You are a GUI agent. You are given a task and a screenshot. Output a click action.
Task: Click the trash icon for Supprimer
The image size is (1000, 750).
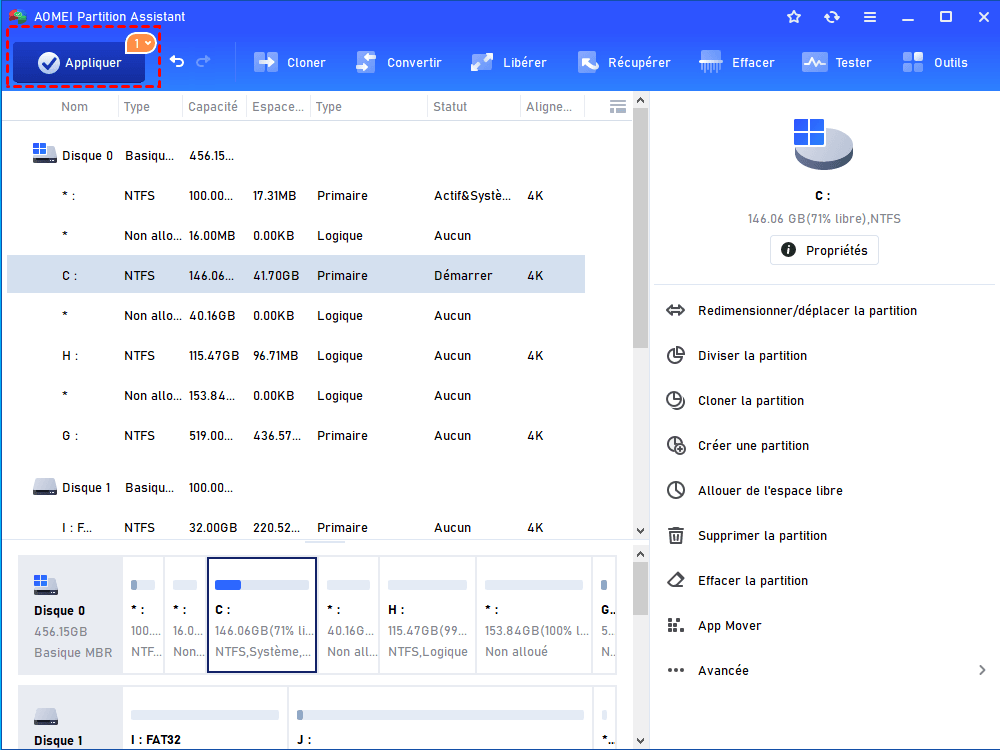coord(675,536)
